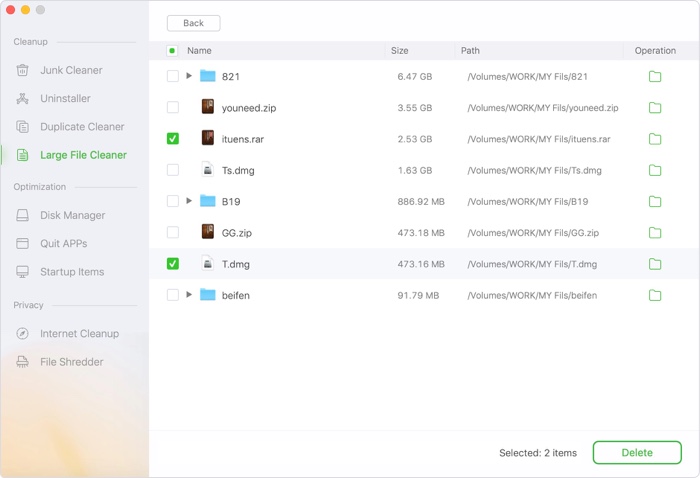Show 821 folder location using Operation icon
The height and width of the screenshot is (478, 700).
[655, 77]
